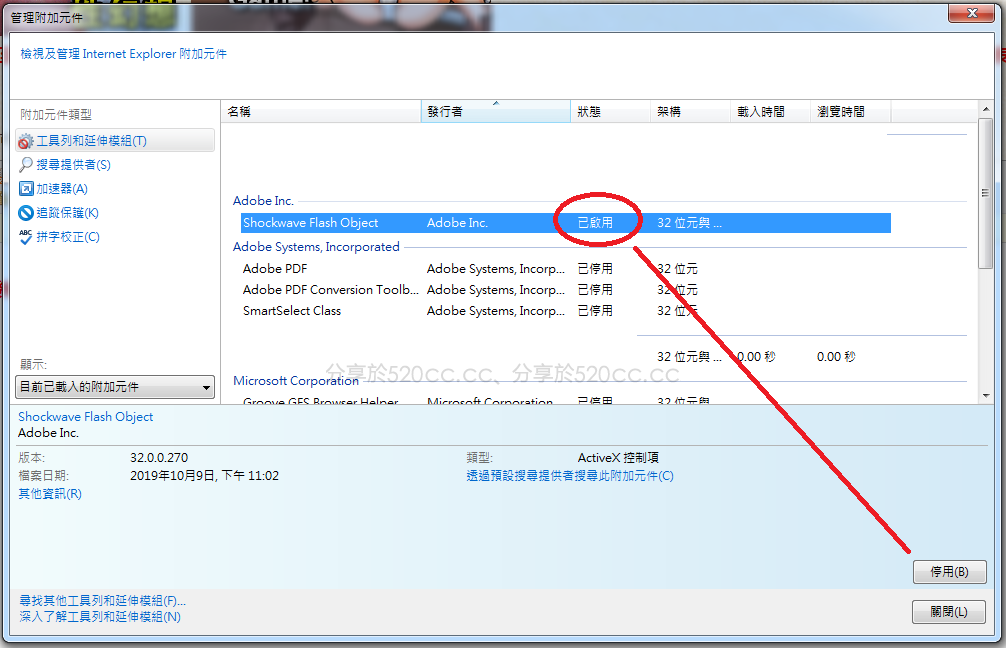The width and height of the screenshot is (1006, 648).
Task: Sort list by 狀態 column header
Action: tap(610, 112)
